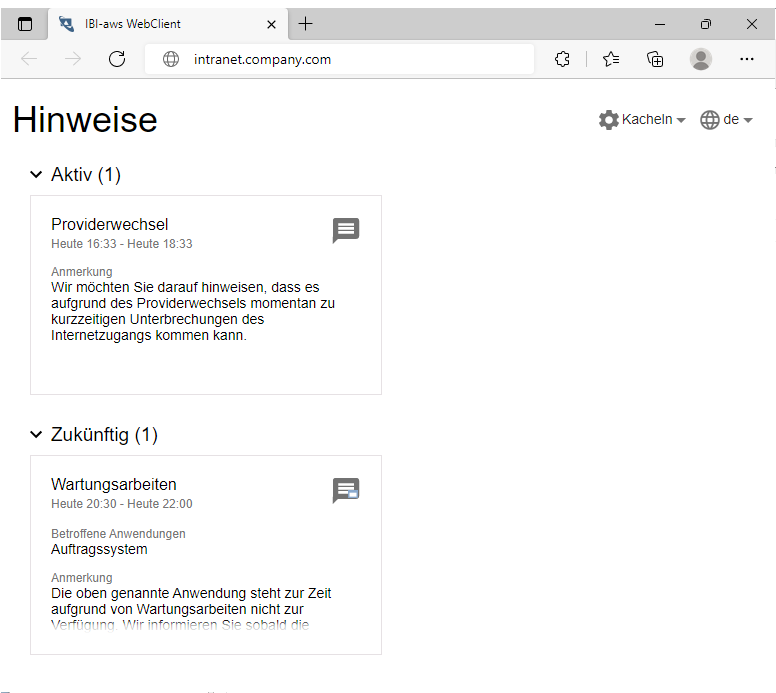The height and width of the screenshot is (693, 776).
Task: Close the IBI-aws WebClient tab
Action: click(271, 24)
